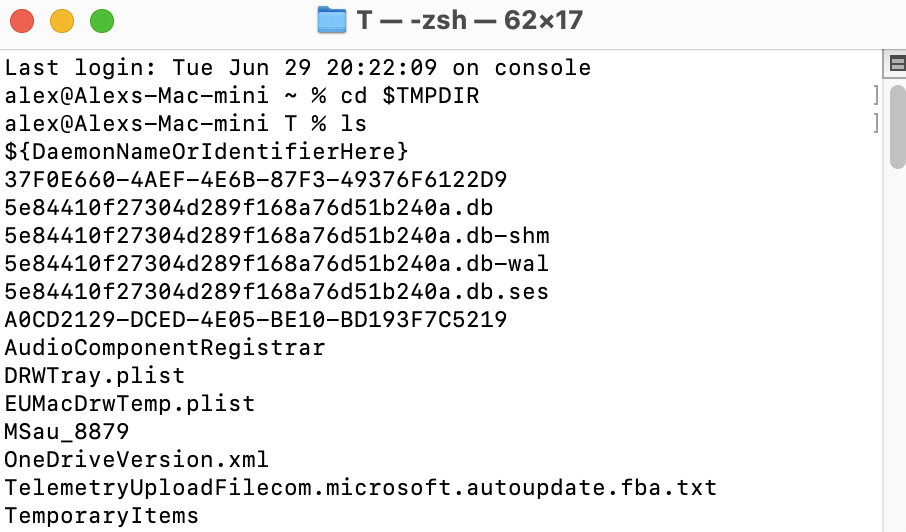
Task: Click the file name ending in .db.ses
Action: tap(277, 292)
